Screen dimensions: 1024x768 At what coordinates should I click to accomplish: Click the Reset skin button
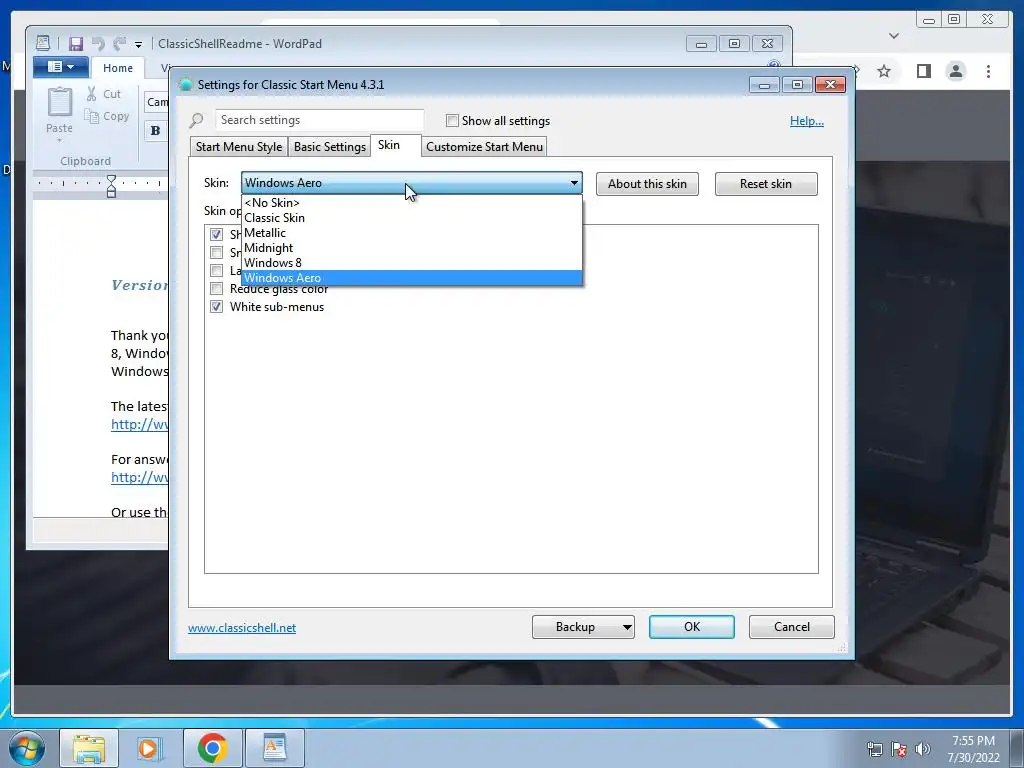(765, 184)
